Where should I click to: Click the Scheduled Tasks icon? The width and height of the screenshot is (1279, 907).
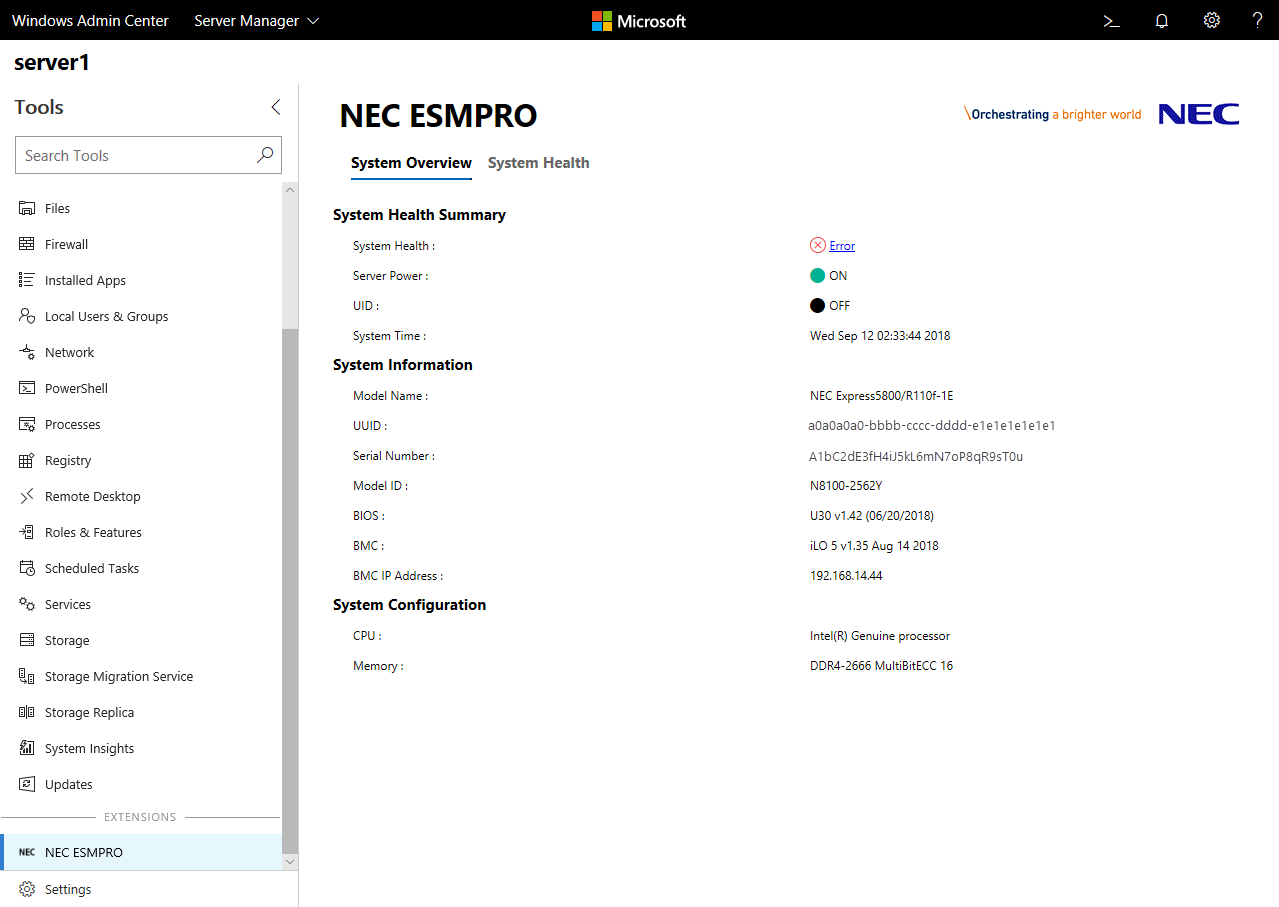(x=27, y=568)
